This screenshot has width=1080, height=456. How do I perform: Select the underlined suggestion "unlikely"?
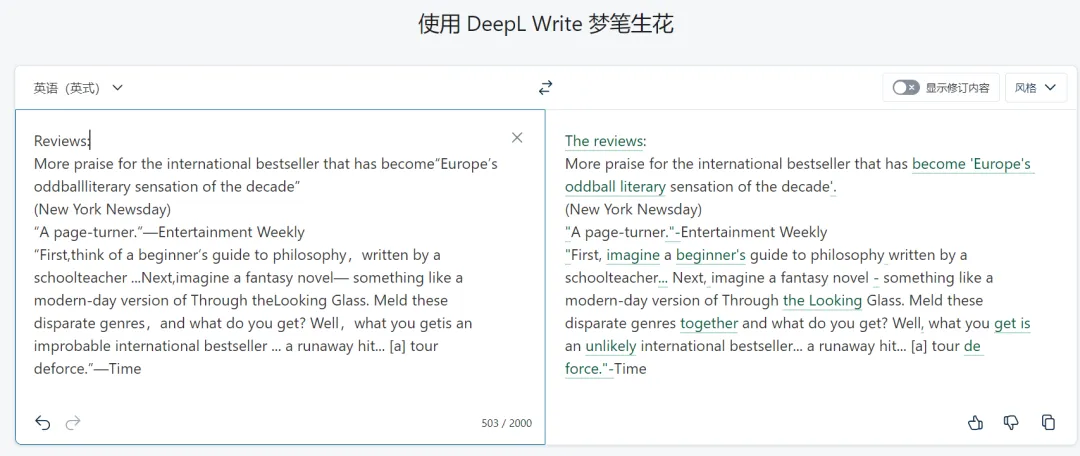tap(610, 346)
